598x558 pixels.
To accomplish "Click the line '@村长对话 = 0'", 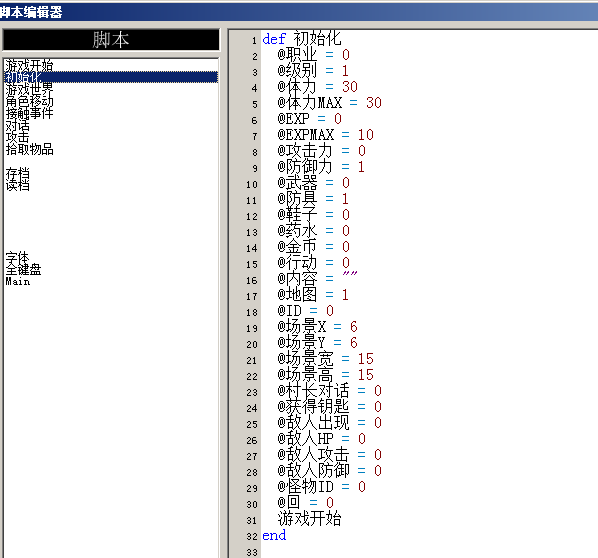I will pyautogui.click(x=330, y=391).
